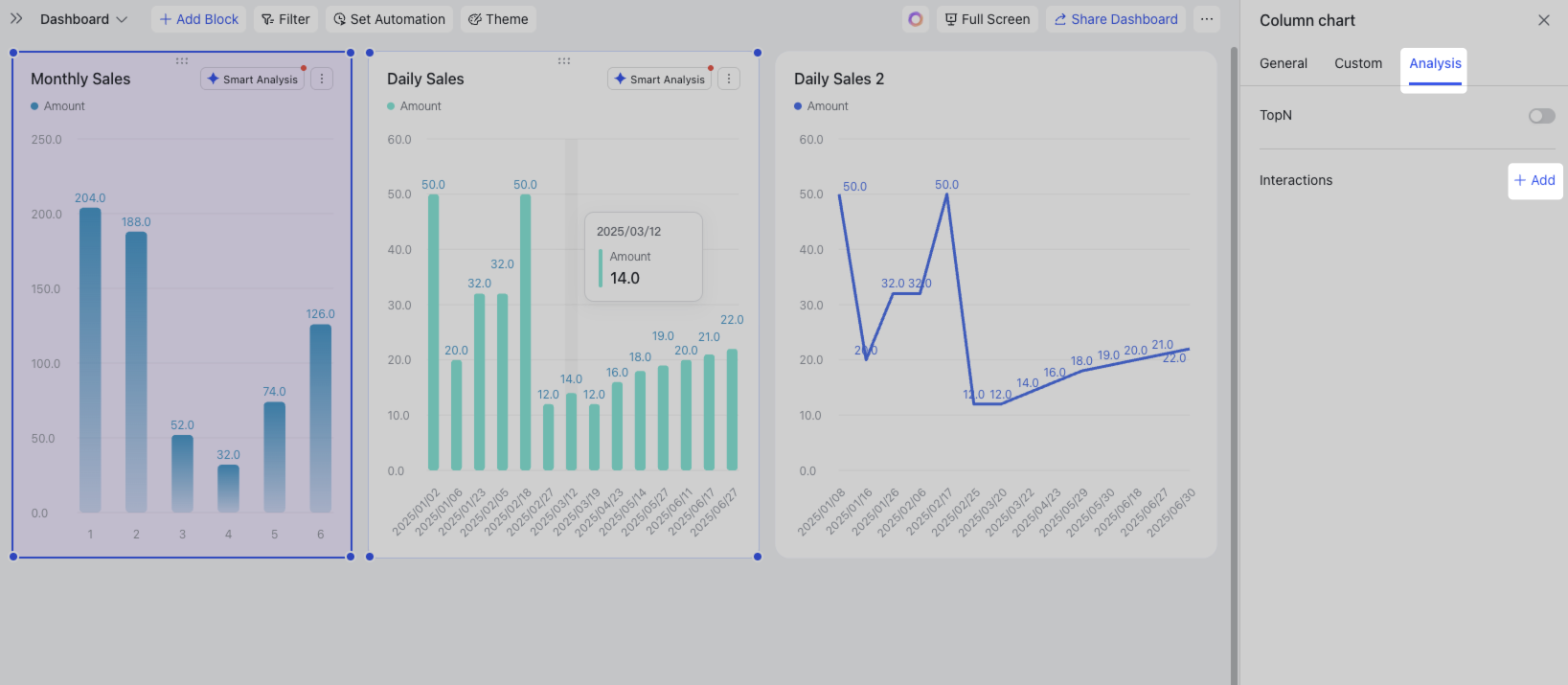Viewport: 1568px width, 685px height.
Task: Enable the TopN toggle
Action: 1541,116
